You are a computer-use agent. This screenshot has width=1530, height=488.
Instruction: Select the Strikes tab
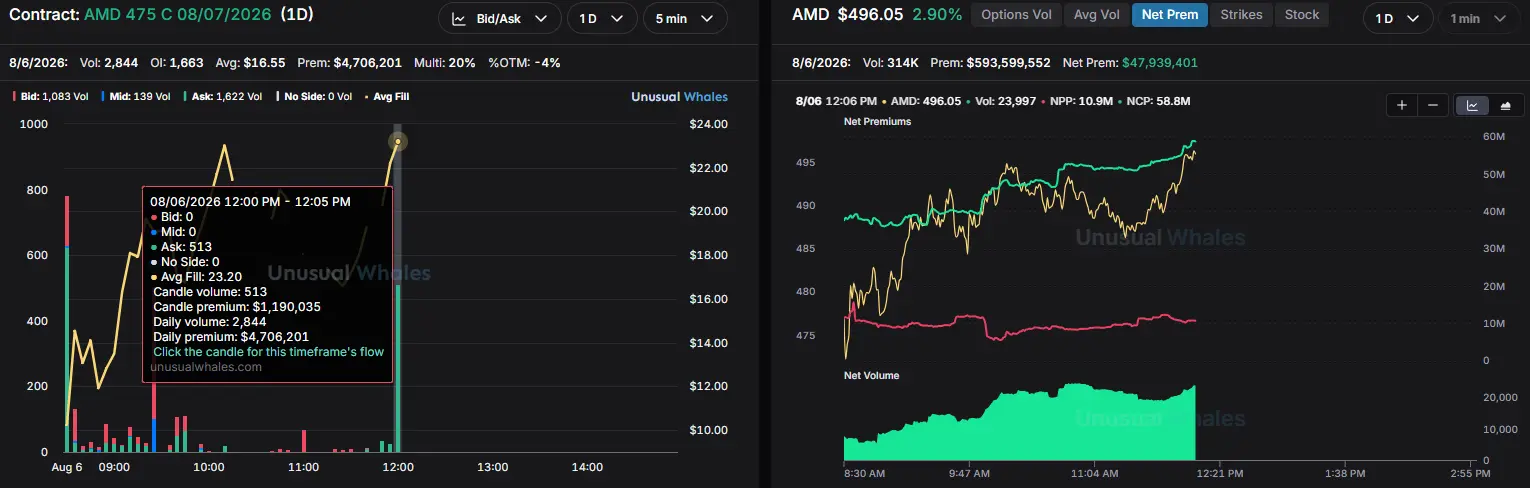click(x=1241, y=15)
